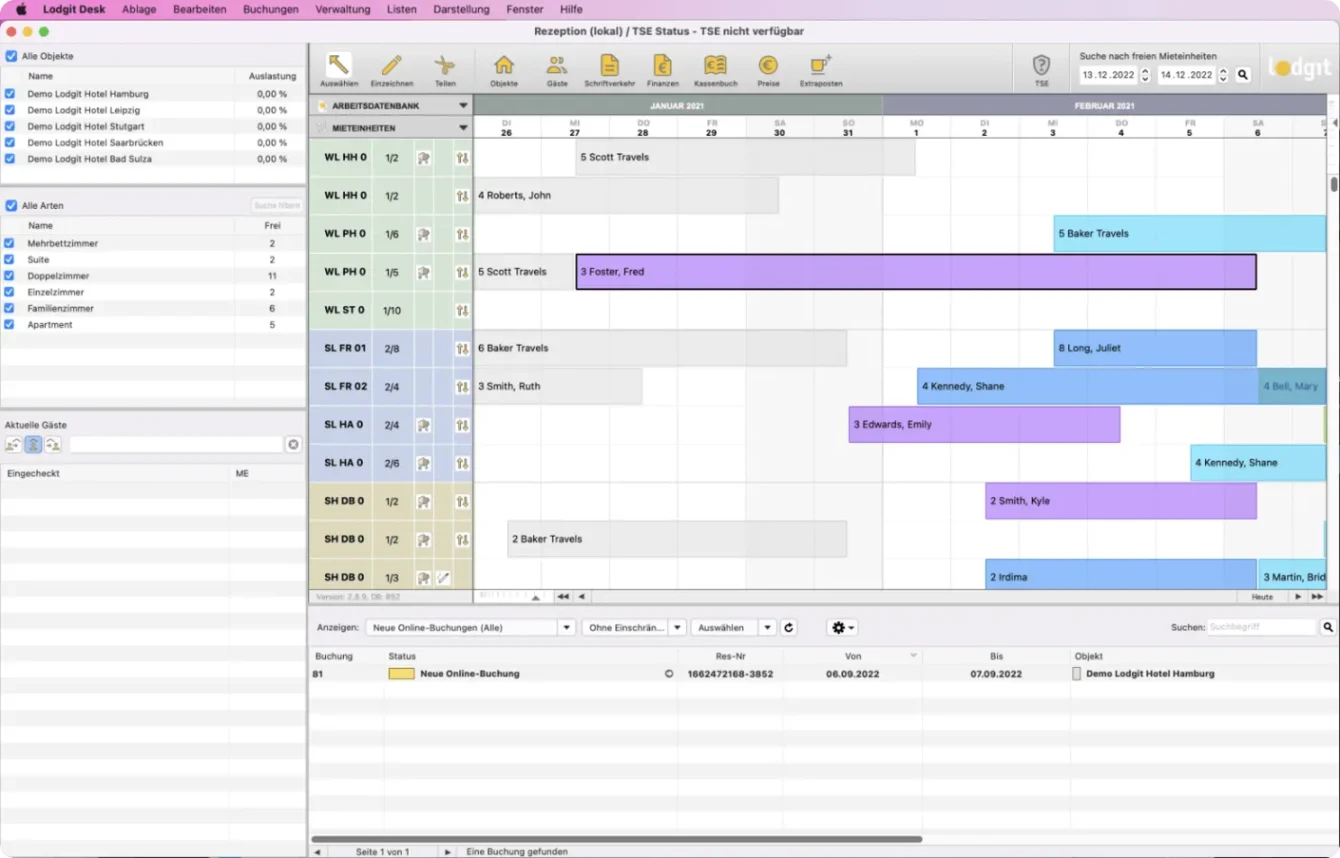Open the Apple menu
The height and width of the screenshot is (858, 1340).
coord(21,9)
